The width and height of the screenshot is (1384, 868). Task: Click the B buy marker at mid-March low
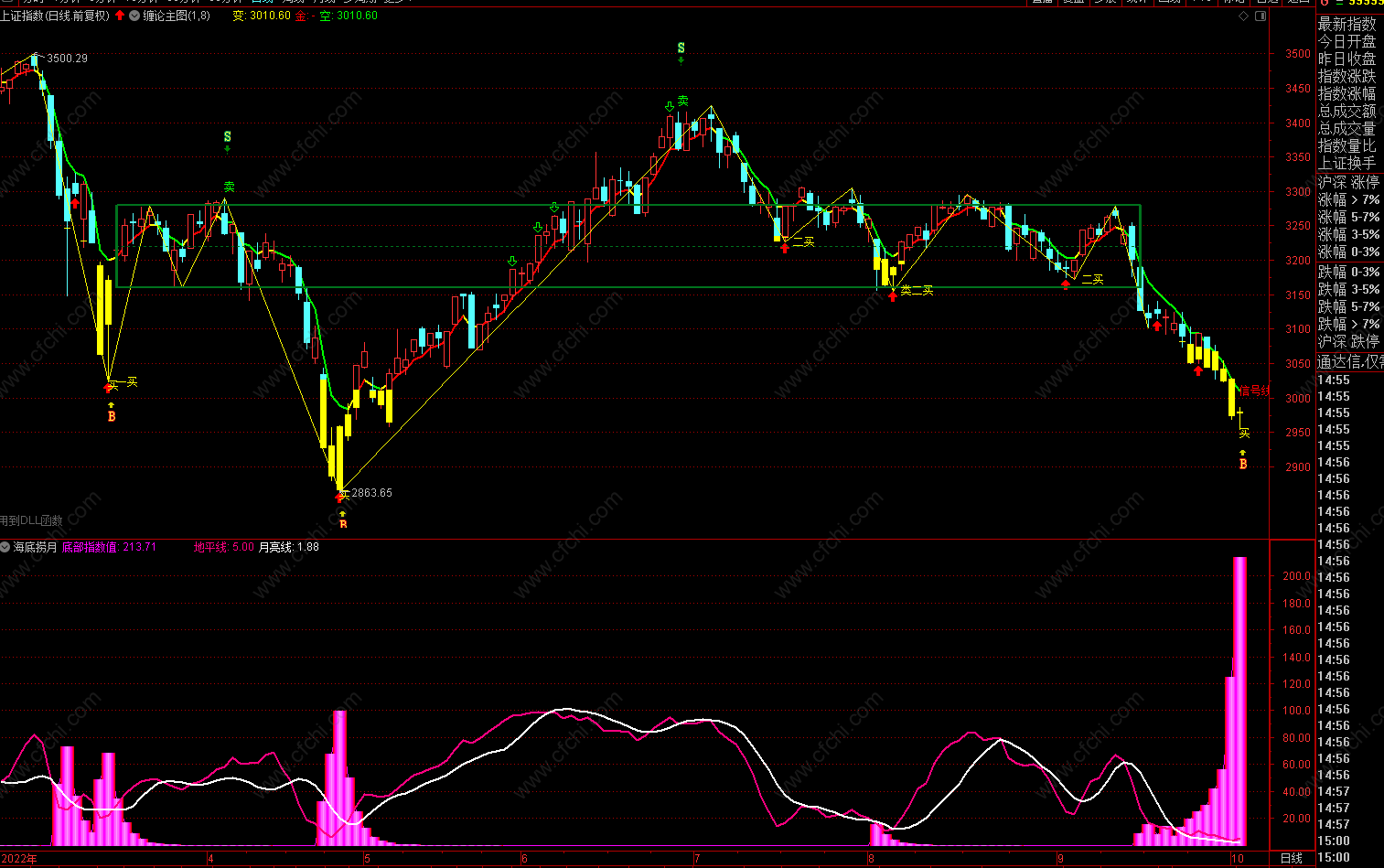coord(112,416)
